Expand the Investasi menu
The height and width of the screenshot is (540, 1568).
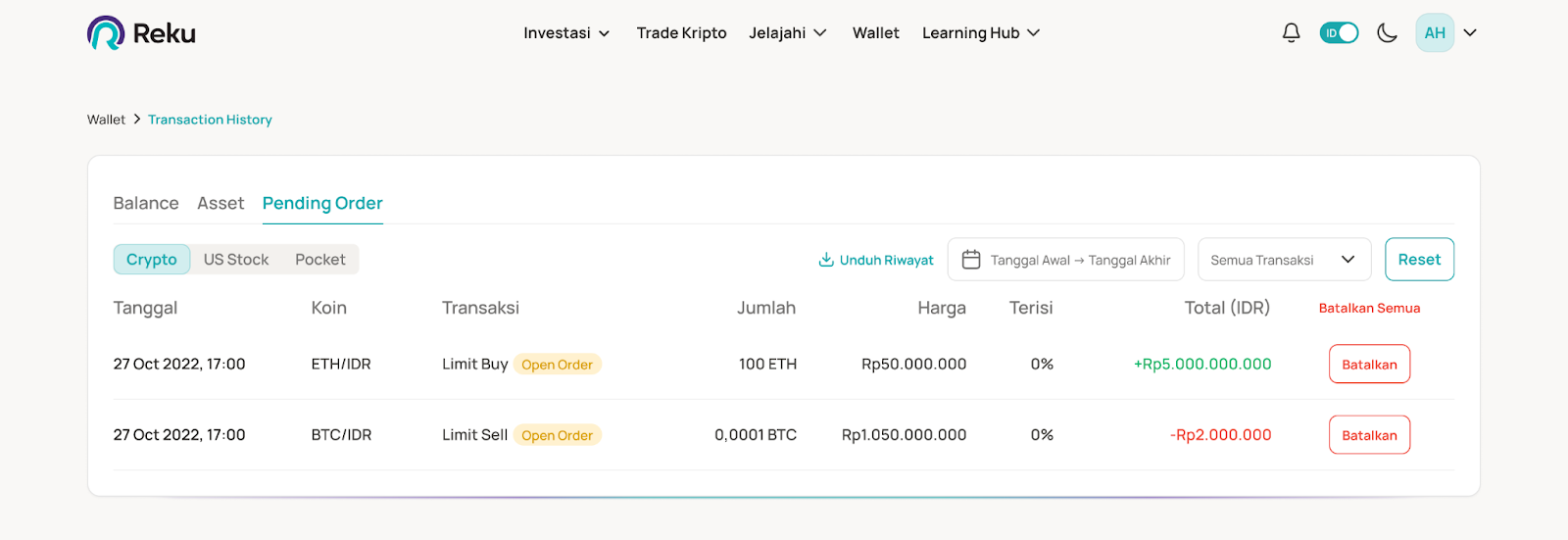pos(566,33)
